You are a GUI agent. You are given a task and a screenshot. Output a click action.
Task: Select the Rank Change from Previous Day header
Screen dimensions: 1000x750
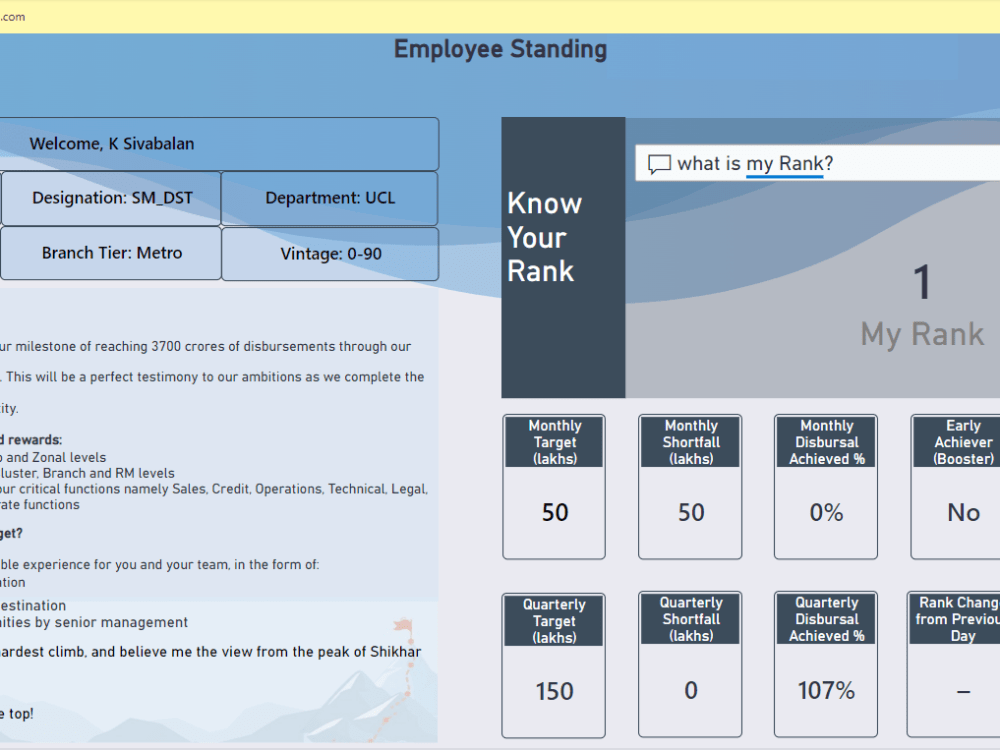(957, 619)
